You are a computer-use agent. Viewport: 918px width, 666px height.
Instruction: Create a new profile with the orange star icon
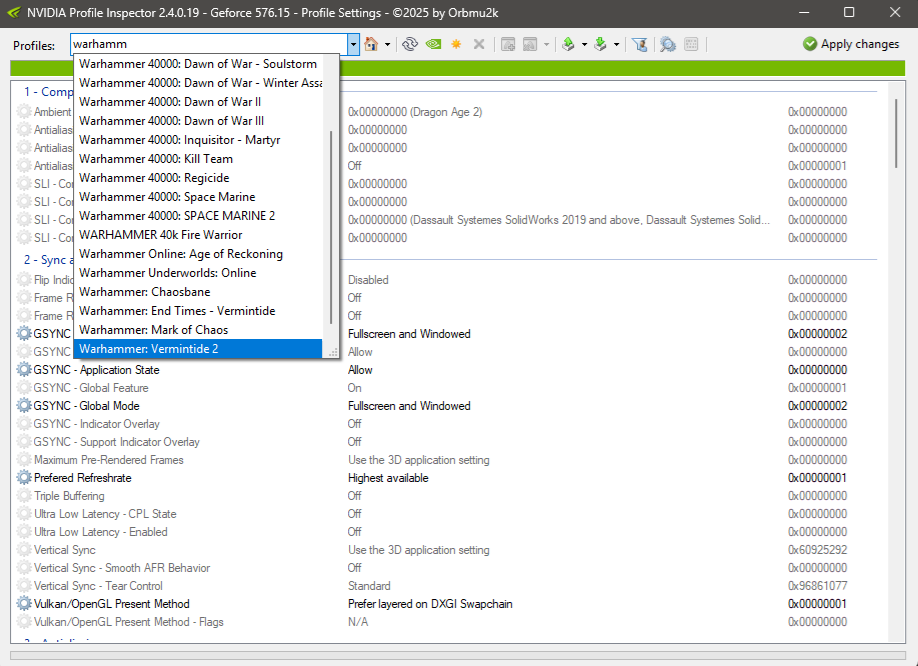point(456,44)
